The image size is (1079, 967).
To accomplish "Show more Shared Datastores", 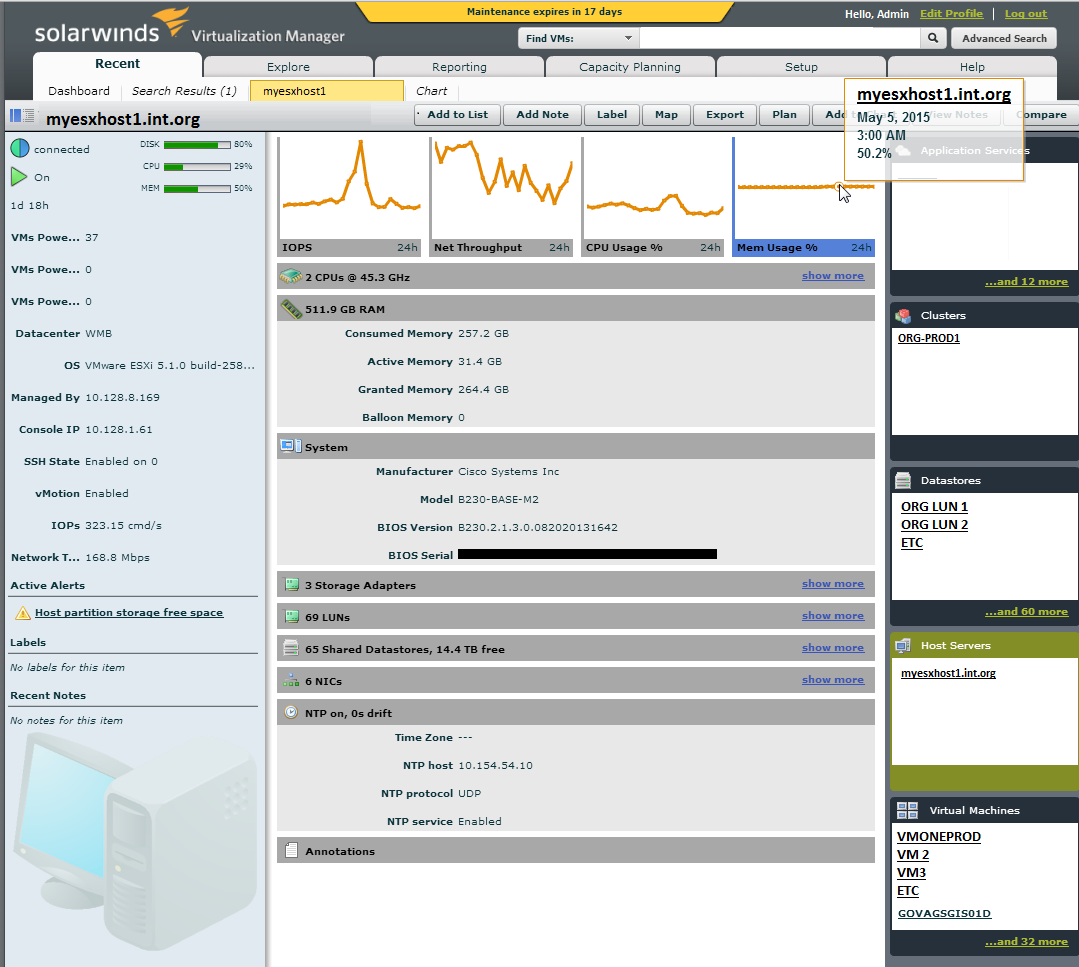I will coord(833,648).
